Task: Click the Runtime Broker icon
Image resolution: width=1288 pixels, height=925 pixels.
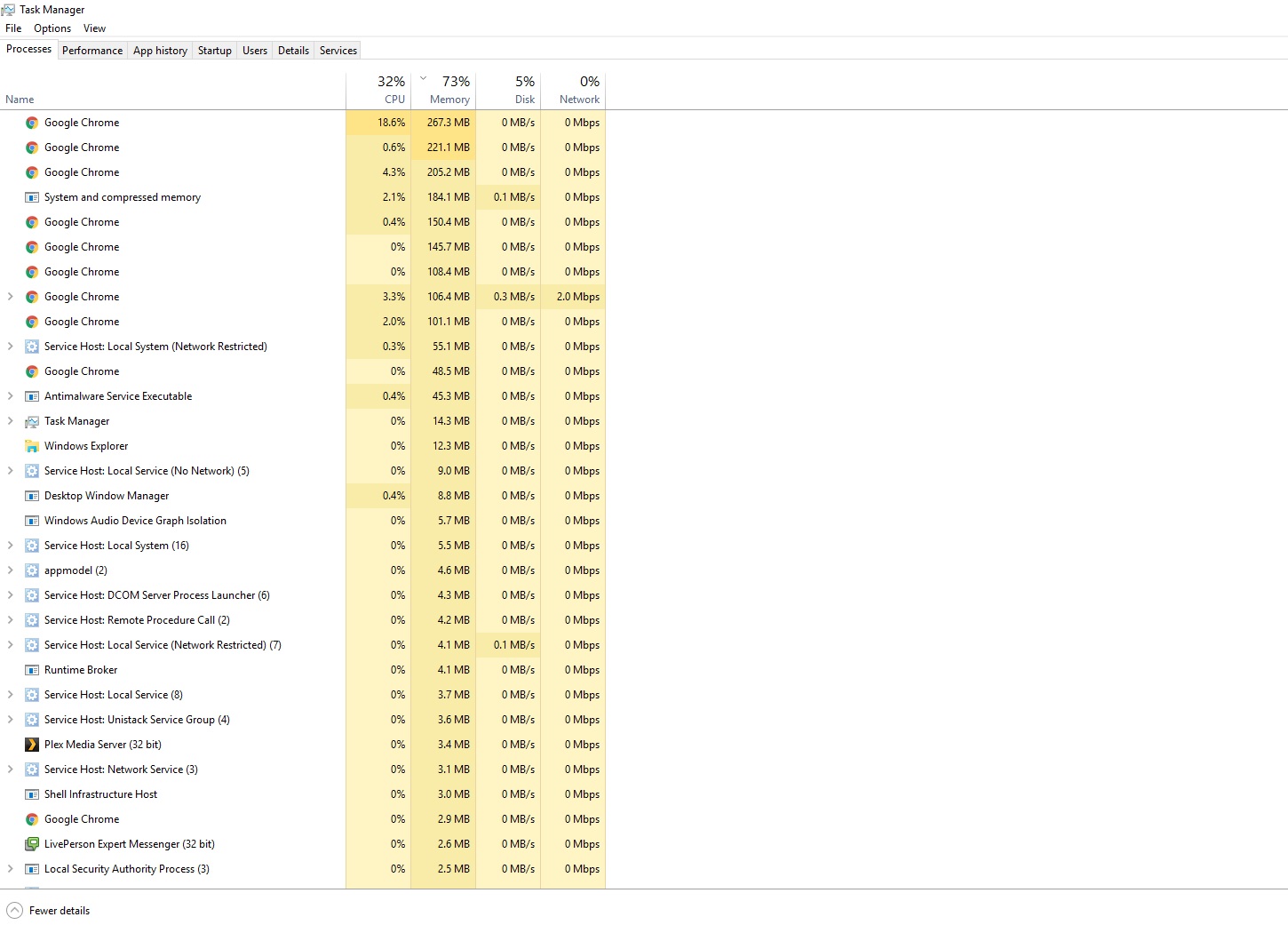Action: (32, 670)
